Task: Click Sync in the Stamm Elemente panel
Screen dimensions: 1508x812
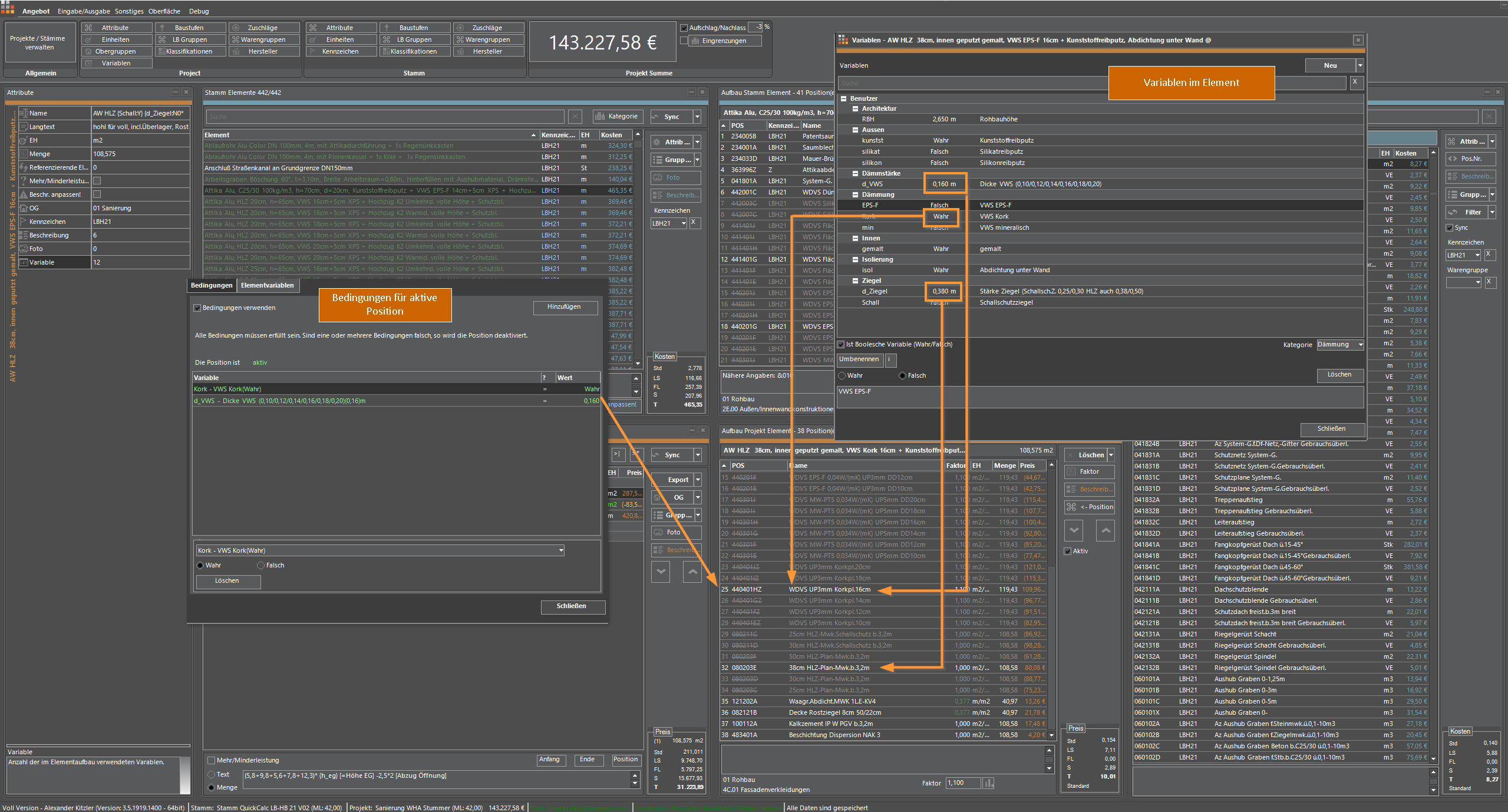Action: [671, 117]
